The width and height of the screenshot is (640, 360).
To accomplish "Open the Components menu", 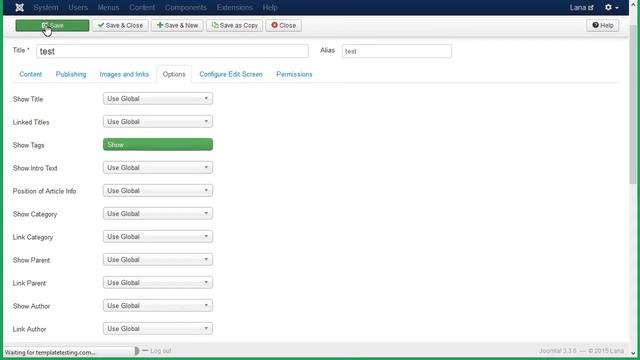I will tap(186, 7).
